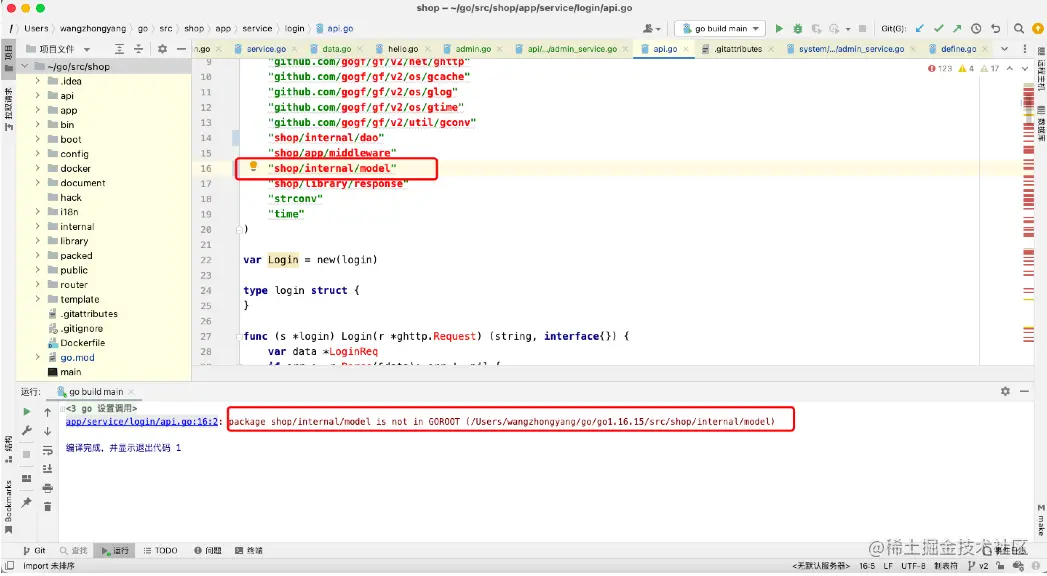Open Run panel settings gear
1047x576 pixels.
coord(1005,391)
